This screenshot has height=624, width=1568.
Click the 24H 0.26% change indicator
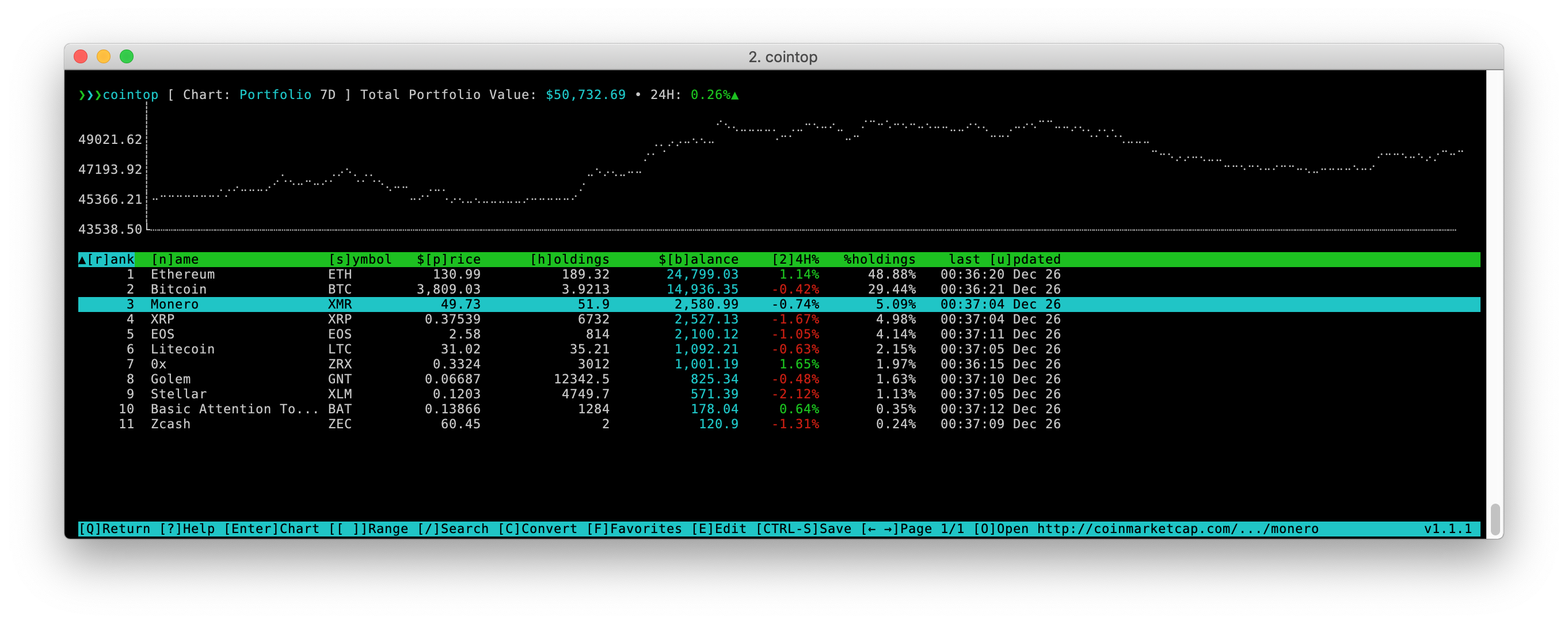tap(714, 95)
